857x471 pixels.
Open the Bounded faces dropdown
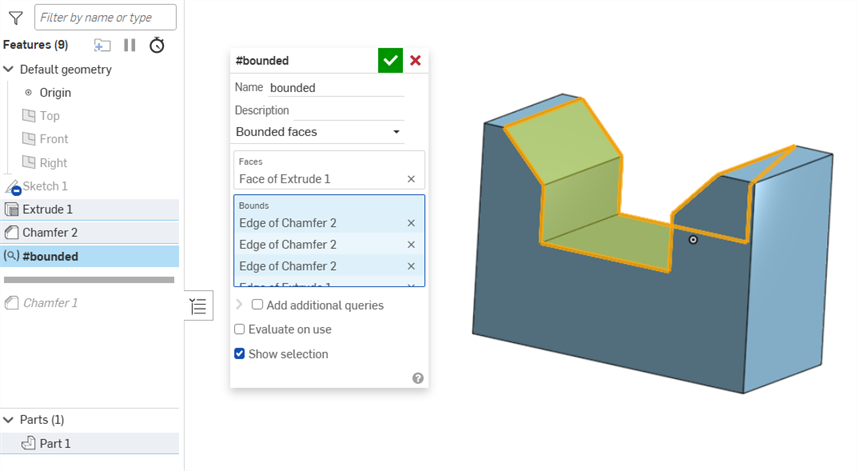318,132
